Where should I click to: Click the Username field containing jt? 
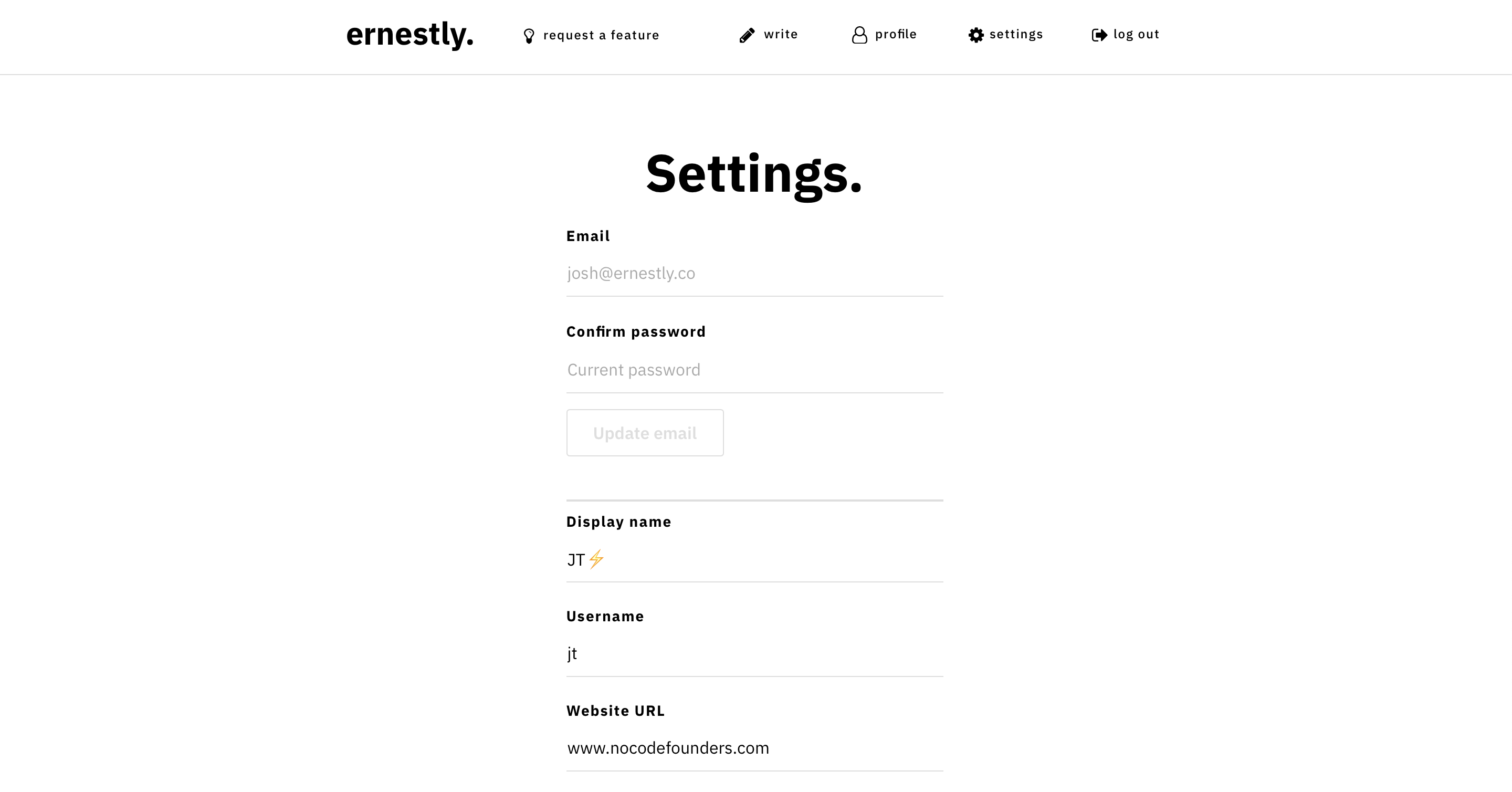(x=754, y=653)
